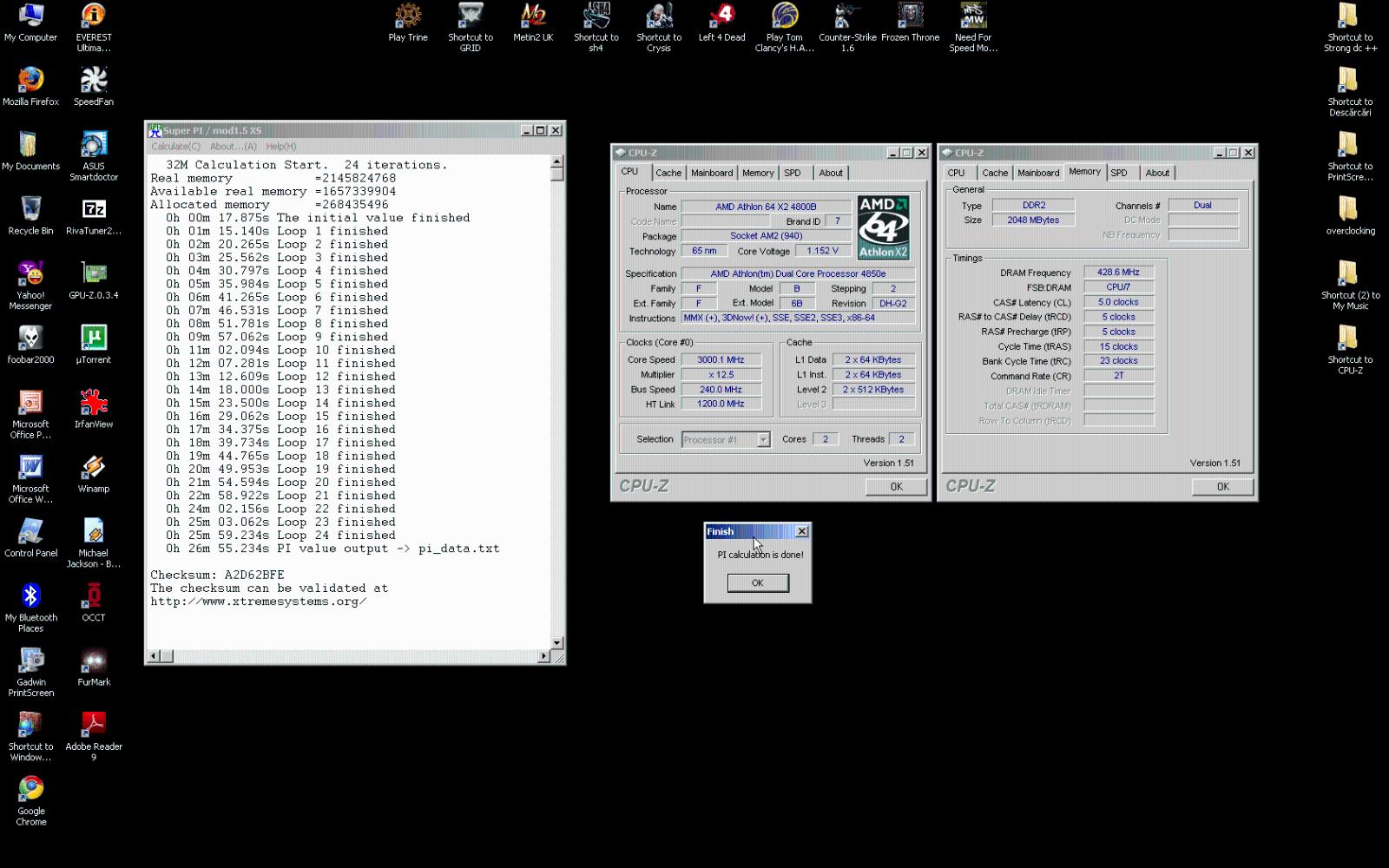This screenshot has height=868, width=1389.
Task: Select Memory tab in left CPU-Z window
Action: [x=758, y=173]
